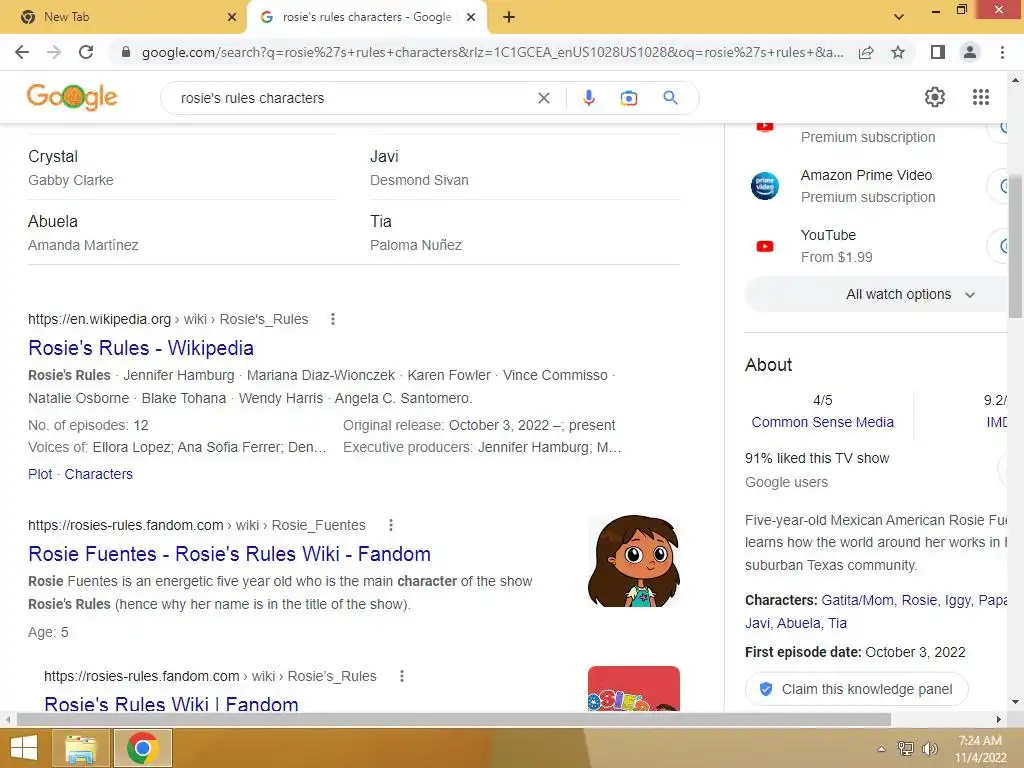Screen dimensions: 1024x768
Task: Select Tia link in About characters
Action: point(837,623)
